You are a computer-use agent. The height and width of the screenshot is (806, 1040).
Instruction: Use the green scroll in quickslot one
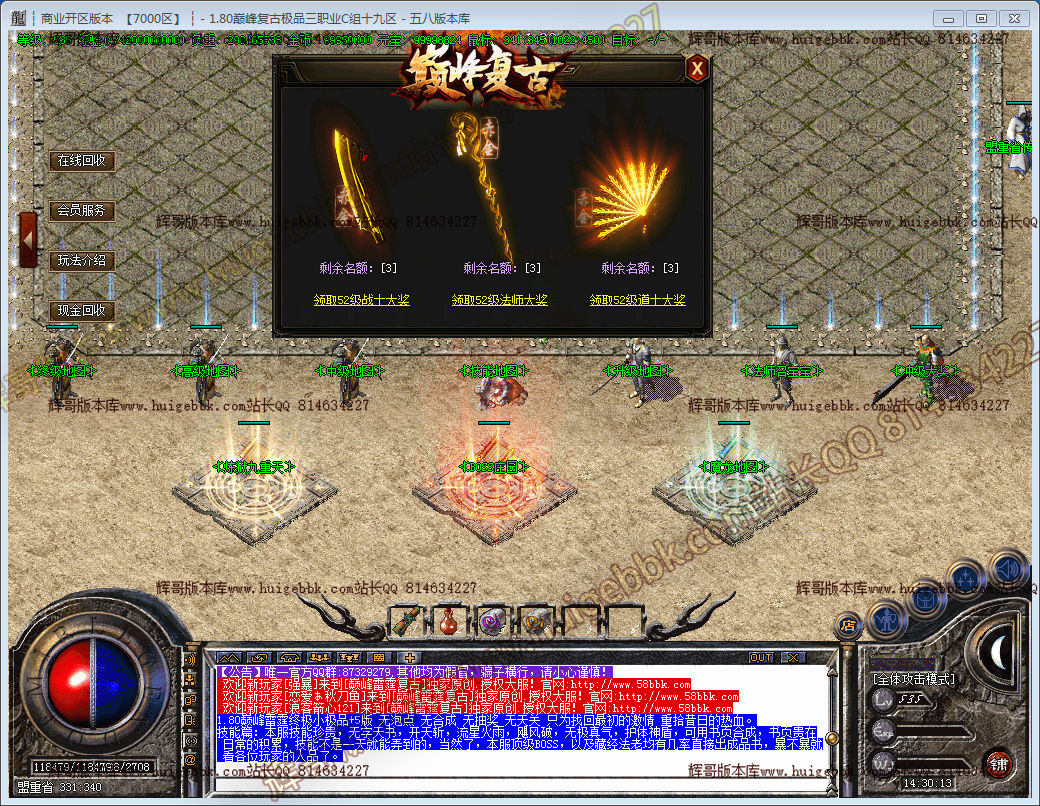click(x=407, y=622)
